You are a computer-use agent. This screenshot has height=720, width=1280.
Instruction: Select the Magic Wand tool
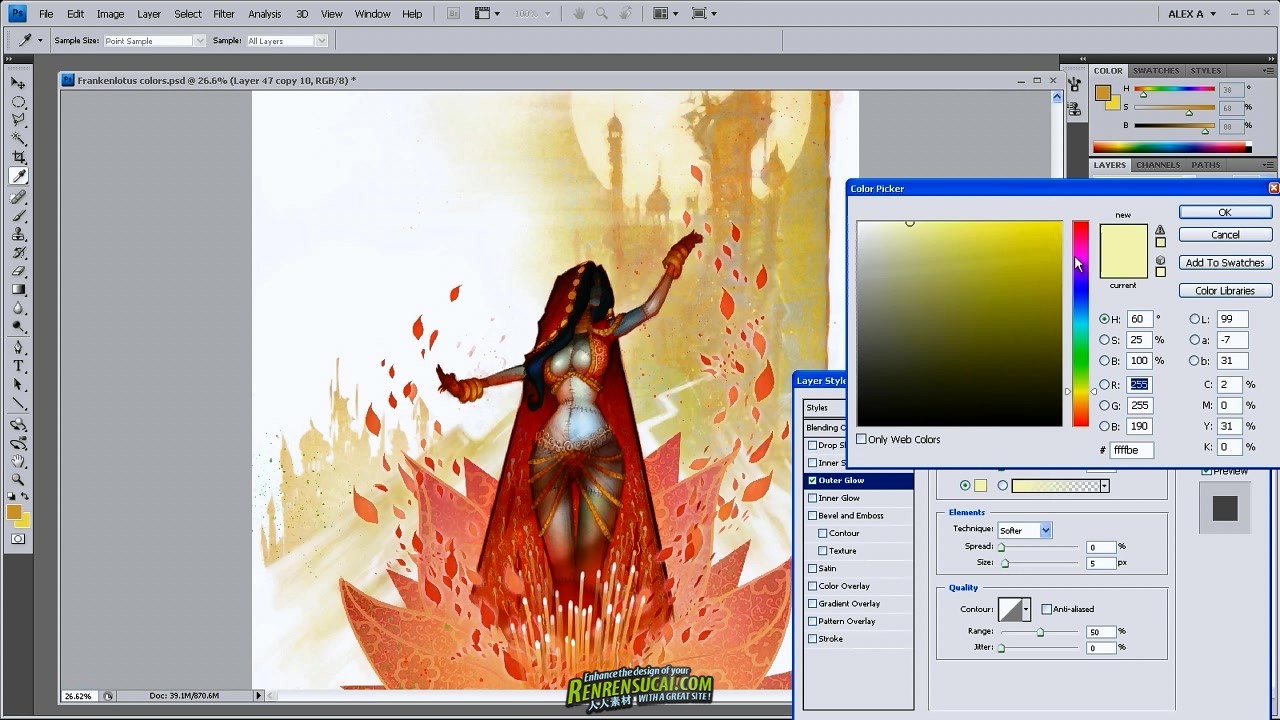18,139
